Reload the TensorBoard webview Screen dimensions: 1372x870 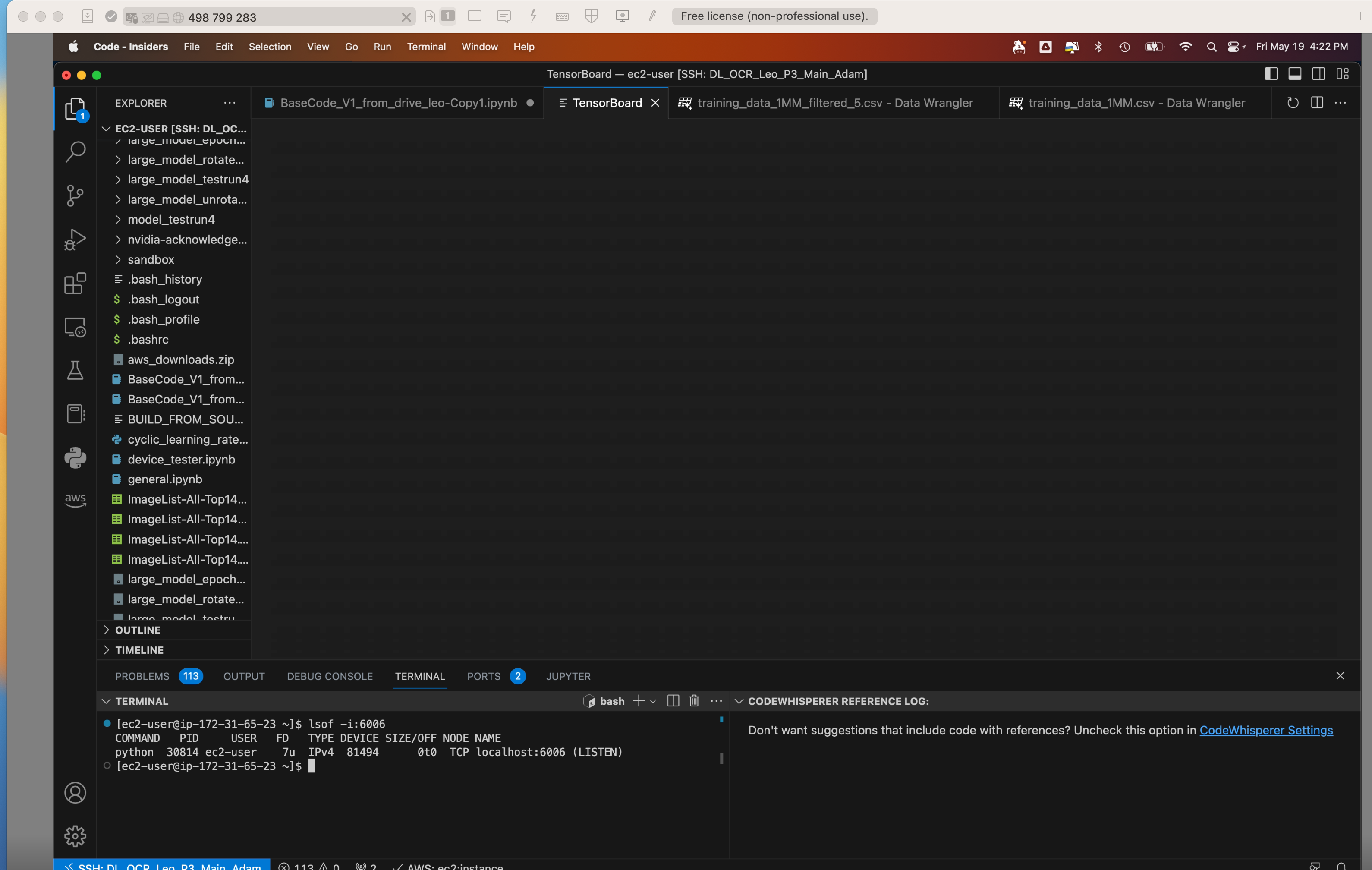[x=1292, y=103]
